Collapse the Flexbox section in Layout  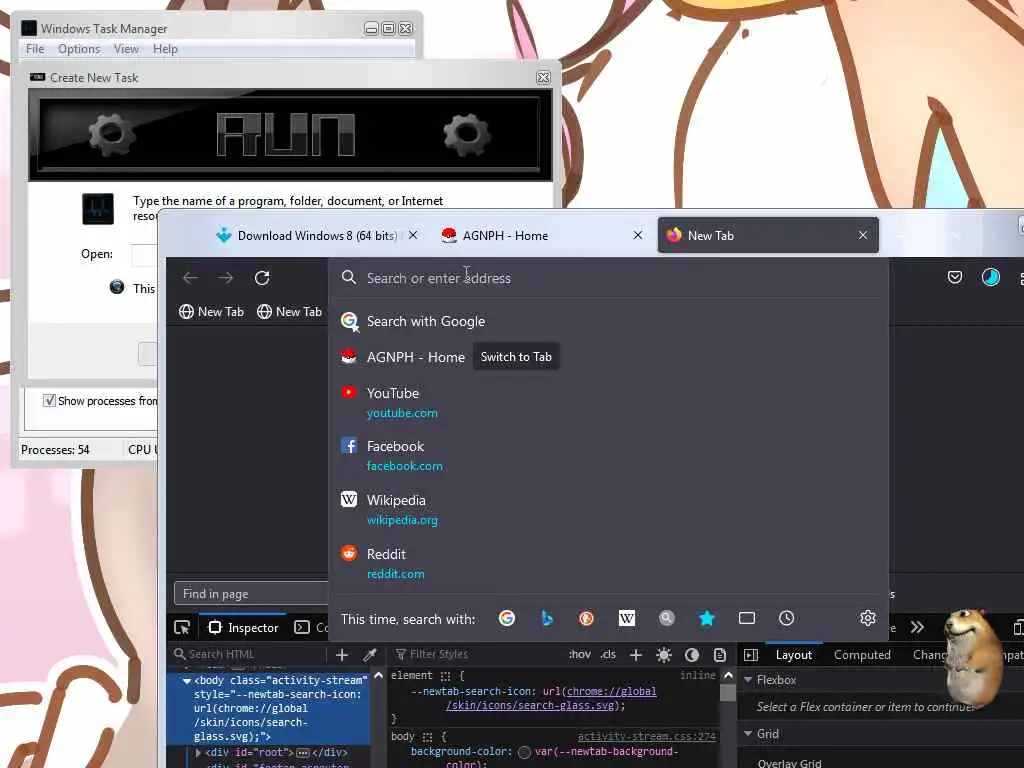[748, 680]
